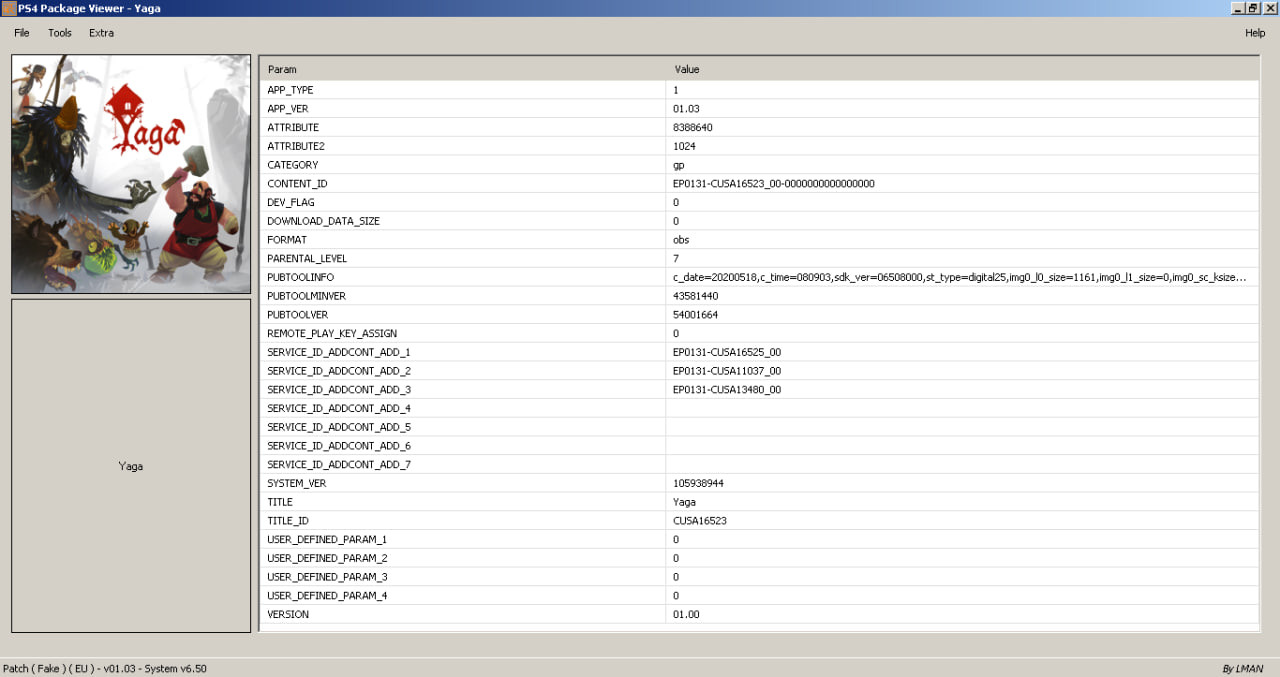The height and width of the screenshot is (677, 1280).
Task: Select the SERVICE_ID_ADDCONT_ADD_1 parameter
Action: (x=339, y=352)
